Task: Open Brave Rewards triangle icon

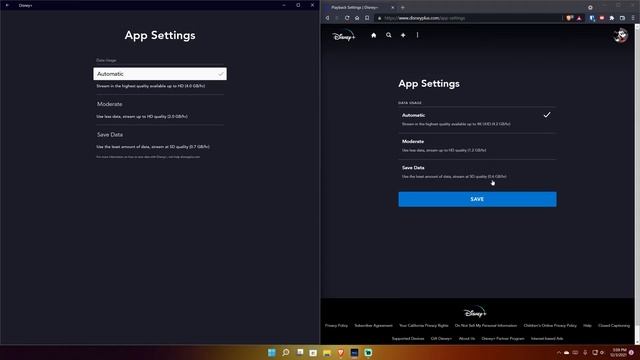Action: click(x=579, y=18)
